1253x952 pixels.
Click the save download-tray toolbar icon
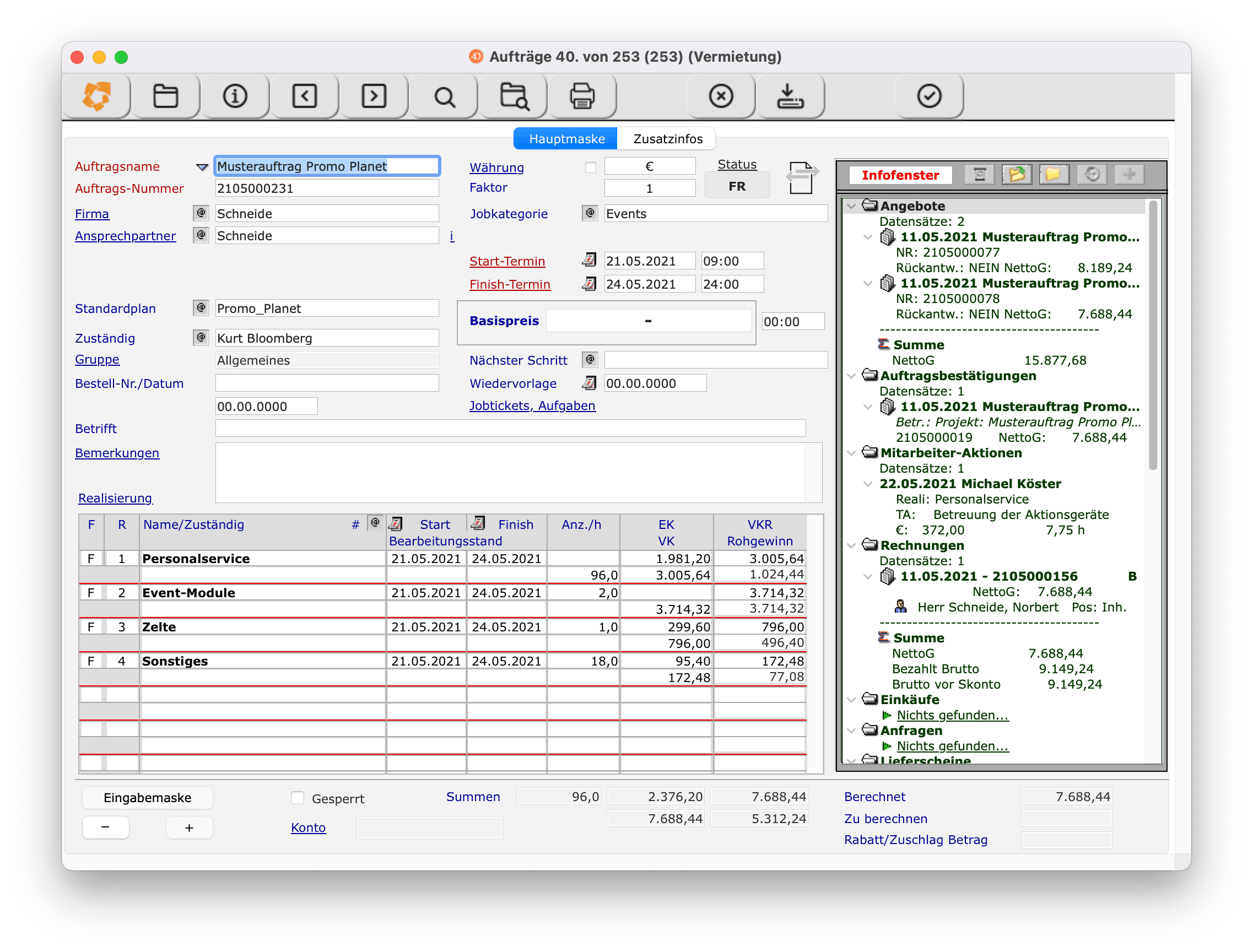(790, 96)
